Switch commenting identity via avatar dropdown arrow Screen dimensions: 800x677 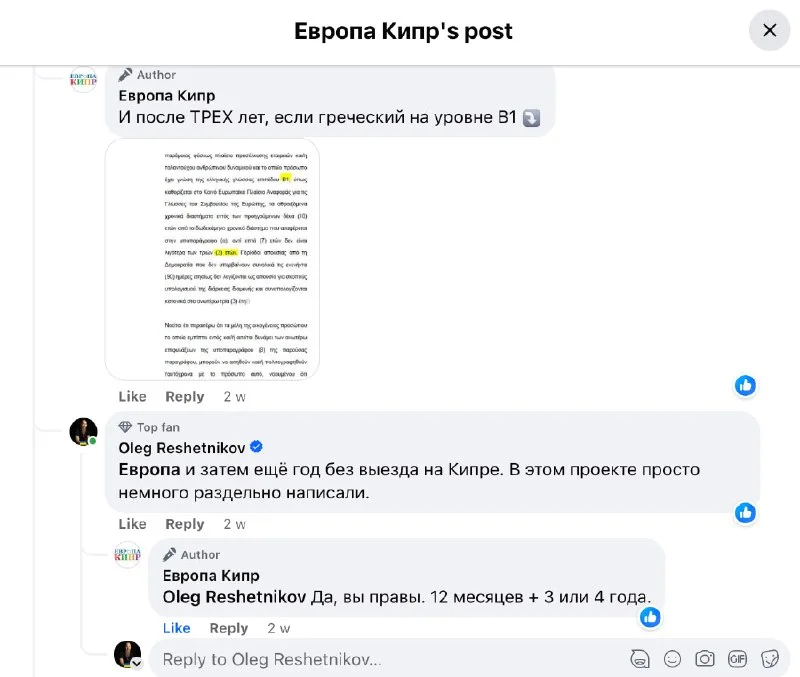136,663
